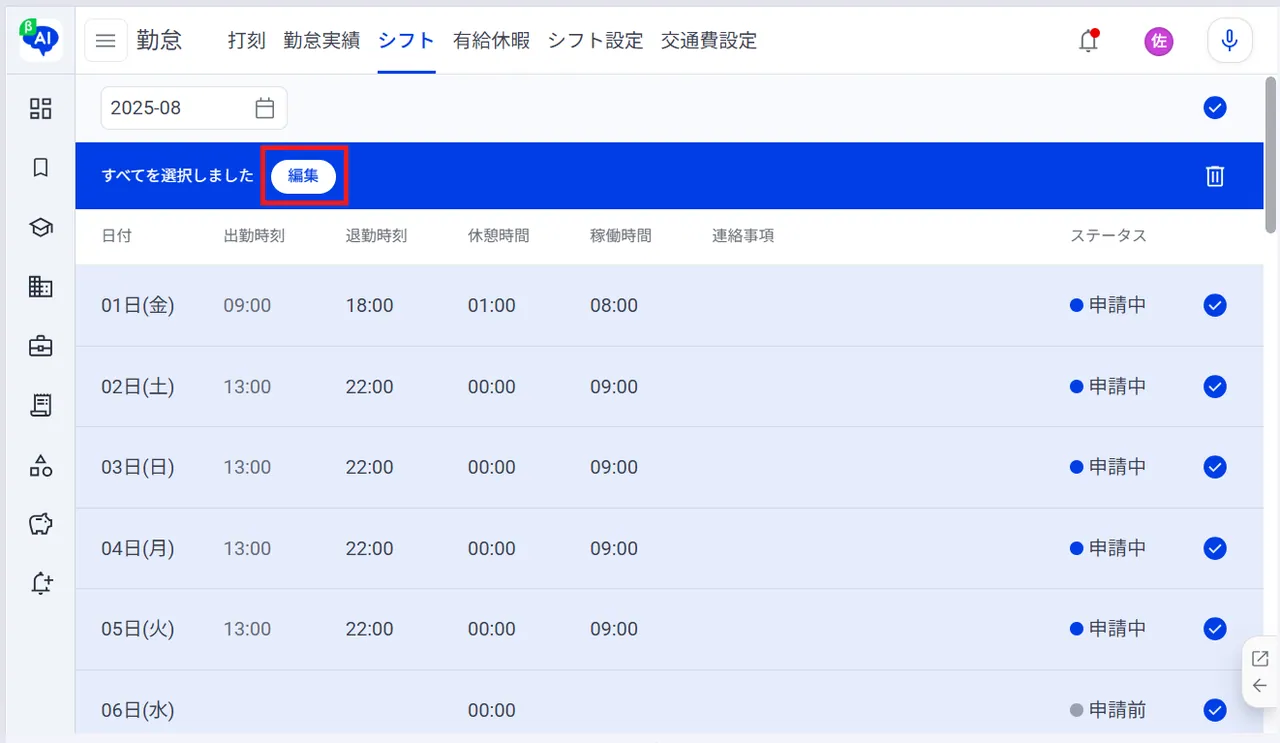Click the 申請中 status on 03日(日) row
This screenshot has width=1280, height=743.
(x=1108, y=467)
